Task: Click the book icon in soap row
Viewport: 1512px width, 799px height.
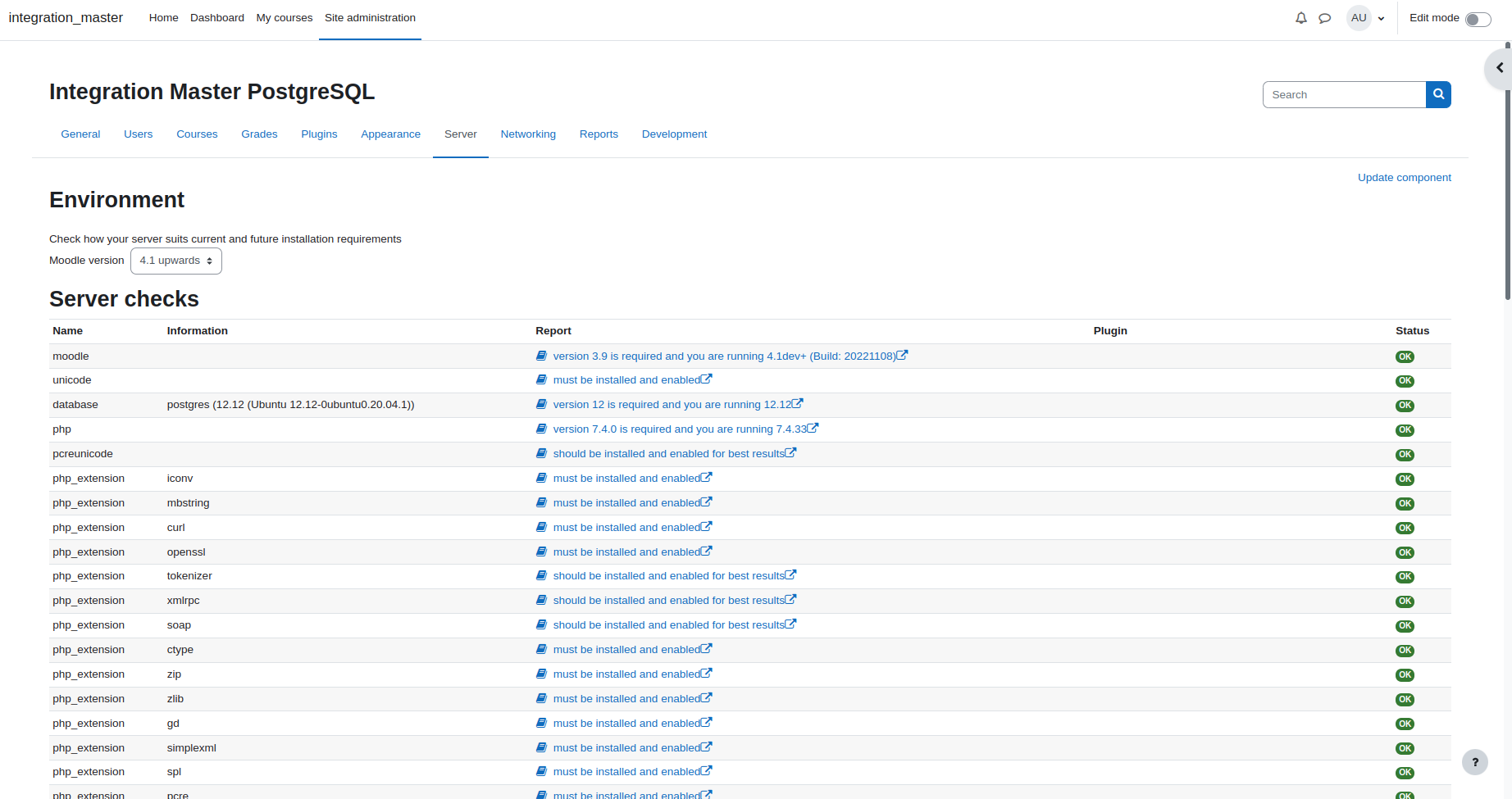Action: point(541,624)
